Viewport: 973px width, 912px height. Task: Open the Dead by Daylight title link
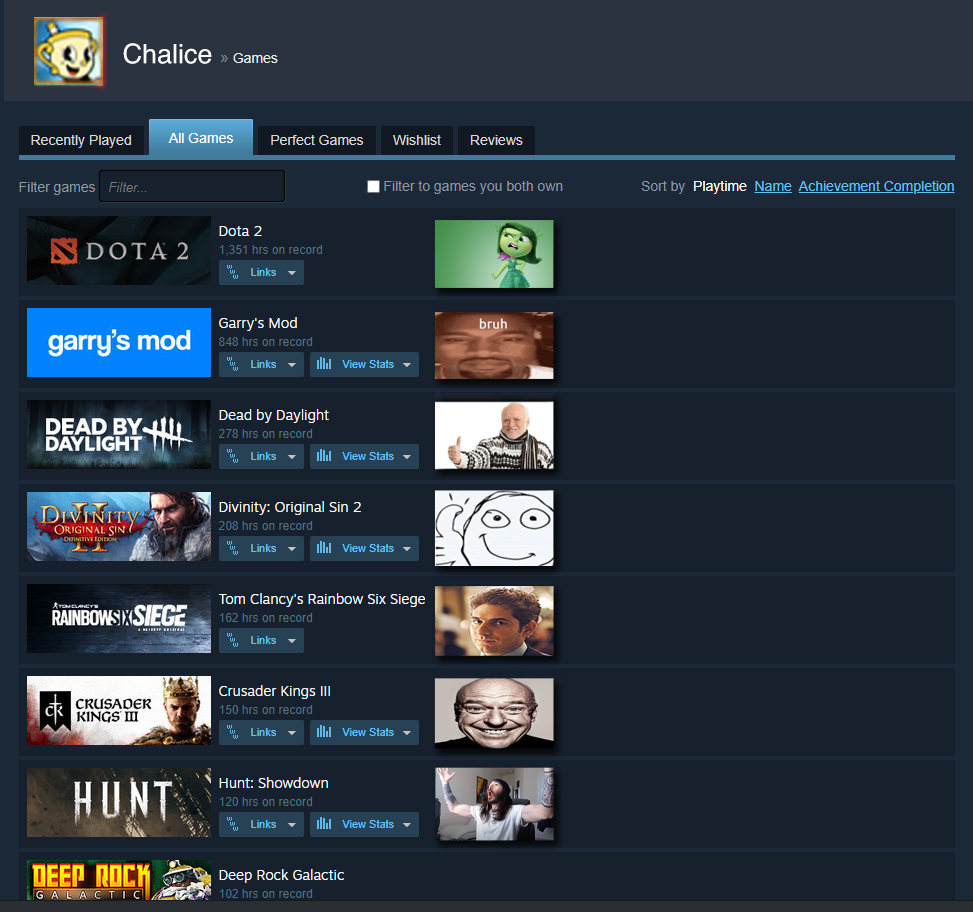[x=274, y=415]
